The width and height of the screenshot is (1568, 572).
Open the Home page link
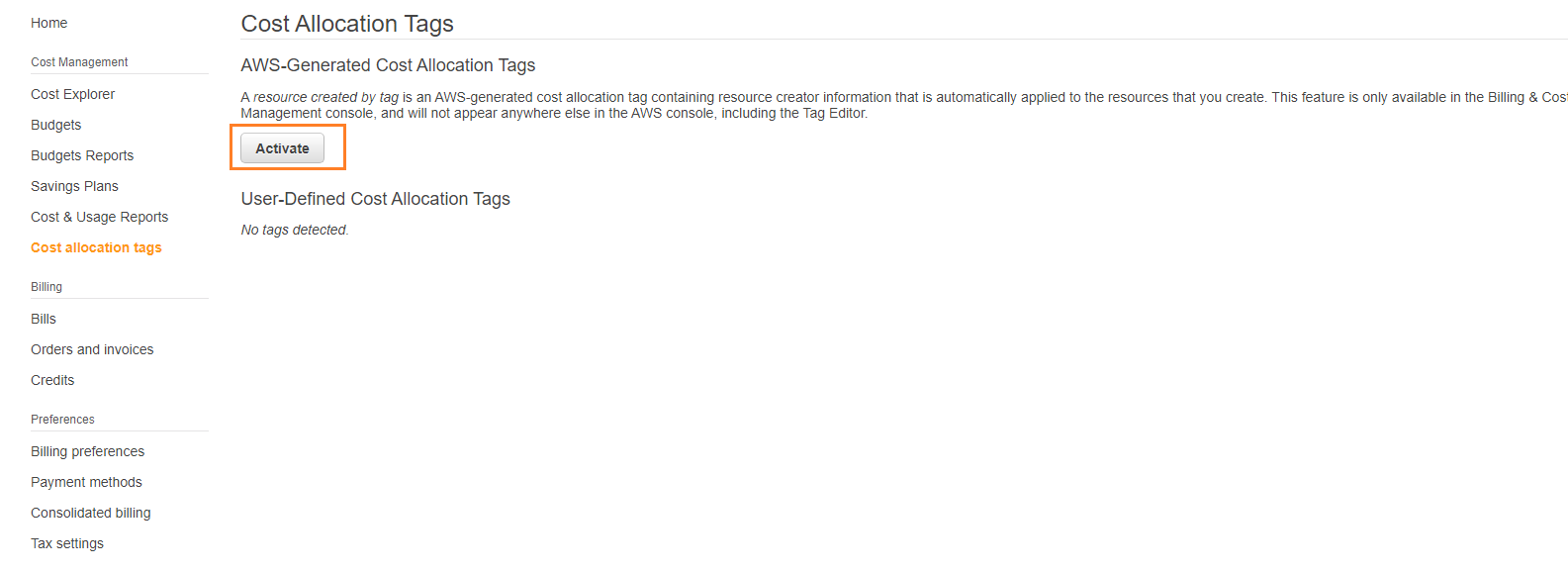tap(48, 23)
